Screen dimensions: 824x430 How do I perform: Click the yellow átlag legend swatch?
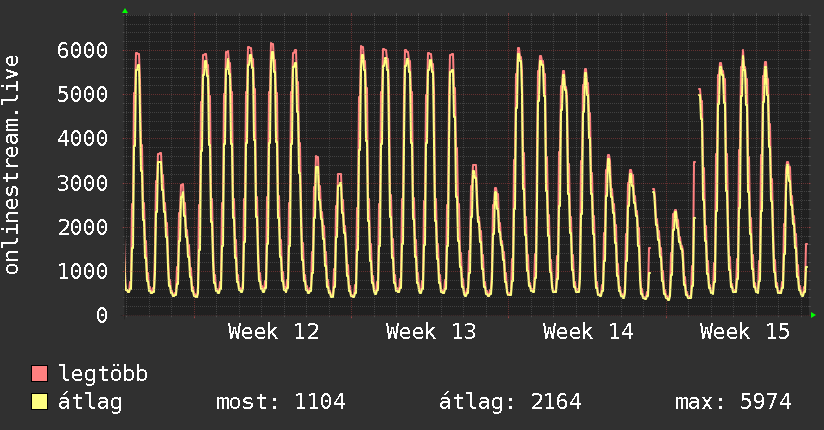(40, 403)
